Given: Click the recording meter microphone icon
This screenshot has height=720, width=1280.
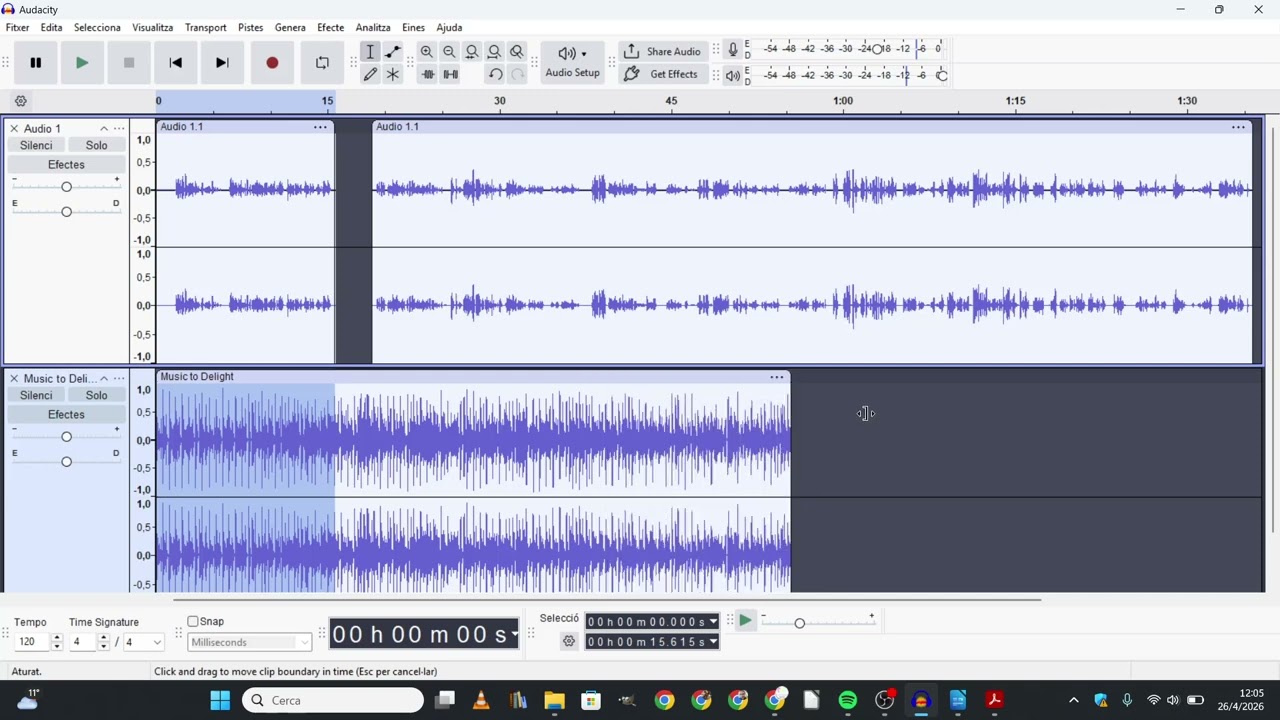Looking at the screenshot, I should pyautogui.click(x=733, y=49).
